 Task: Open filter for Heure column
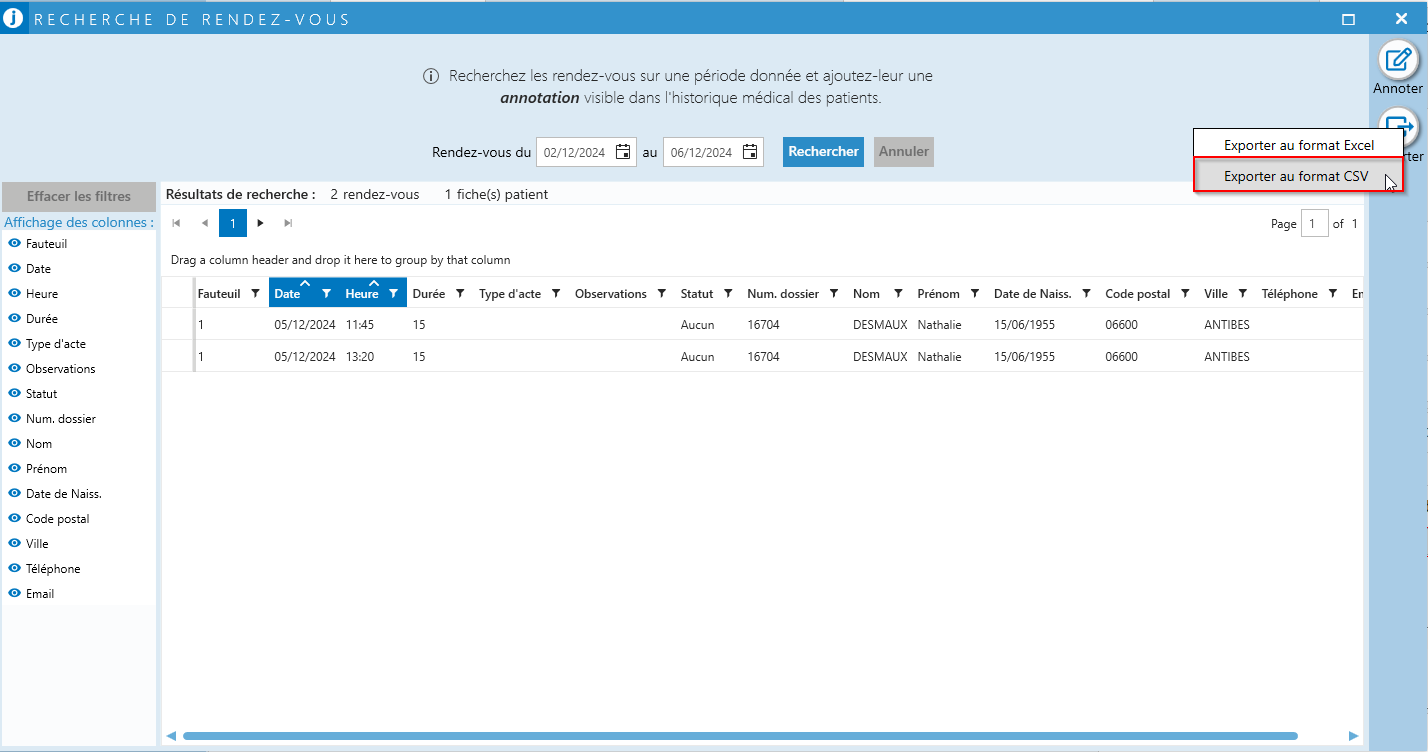point(394,294)
